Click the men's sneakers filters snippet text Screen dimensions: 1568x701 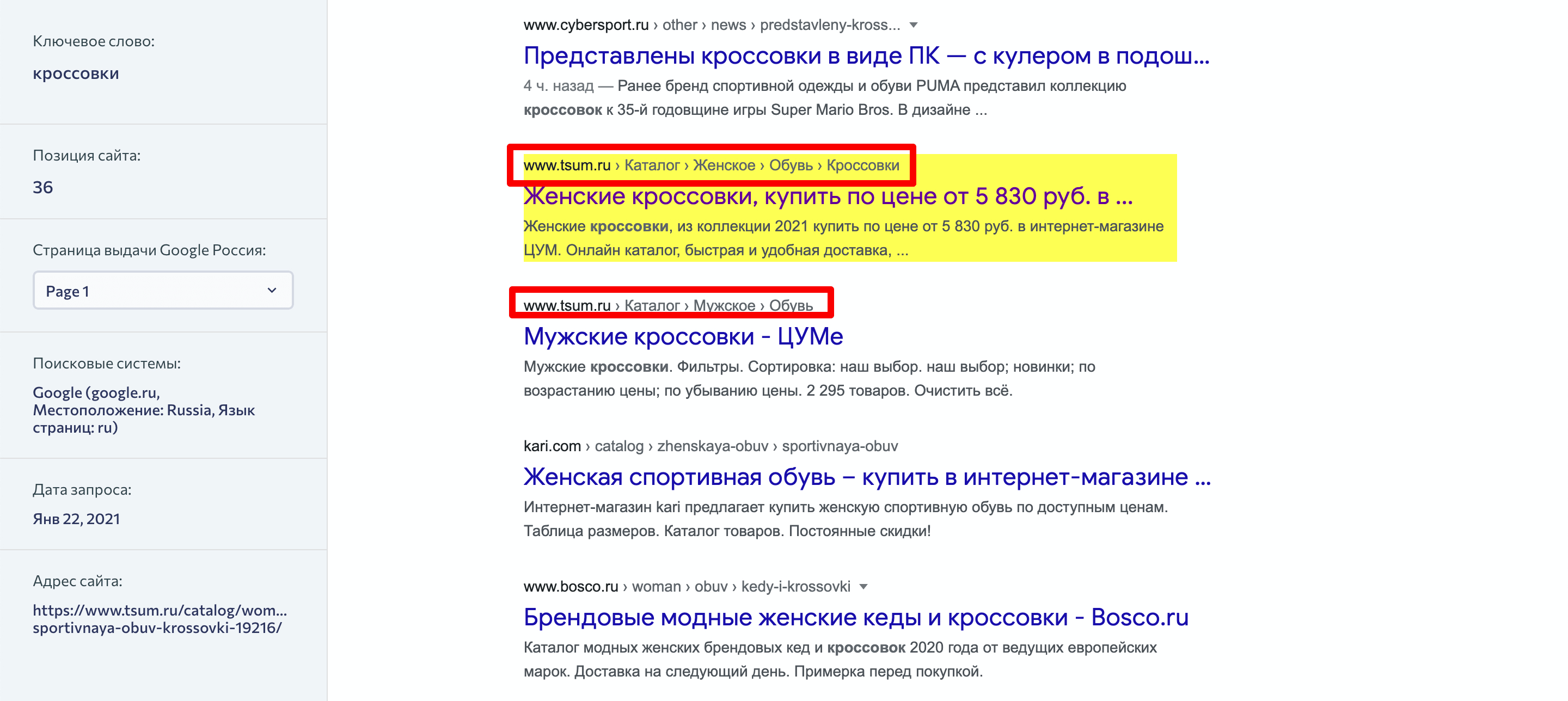809,378
